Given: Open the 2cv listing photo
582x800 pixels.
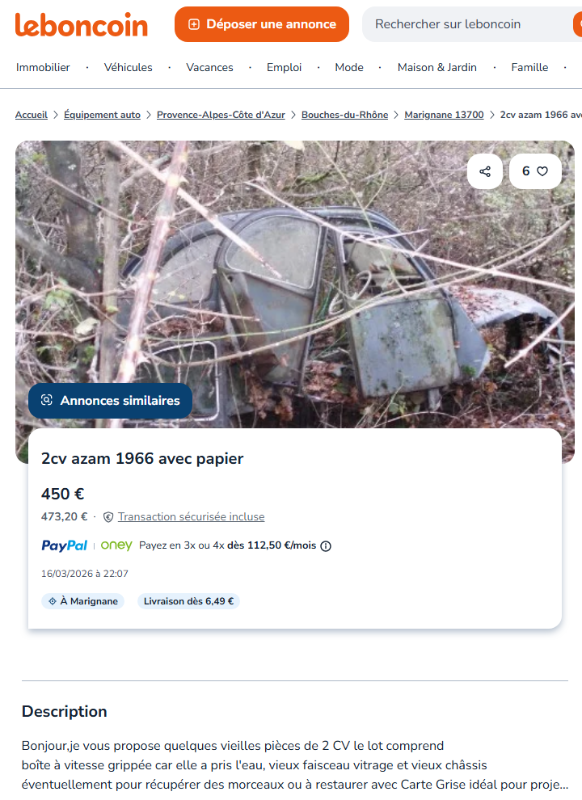Looking at the screenshot, I should pyautogui.click(x=295, y=284).
